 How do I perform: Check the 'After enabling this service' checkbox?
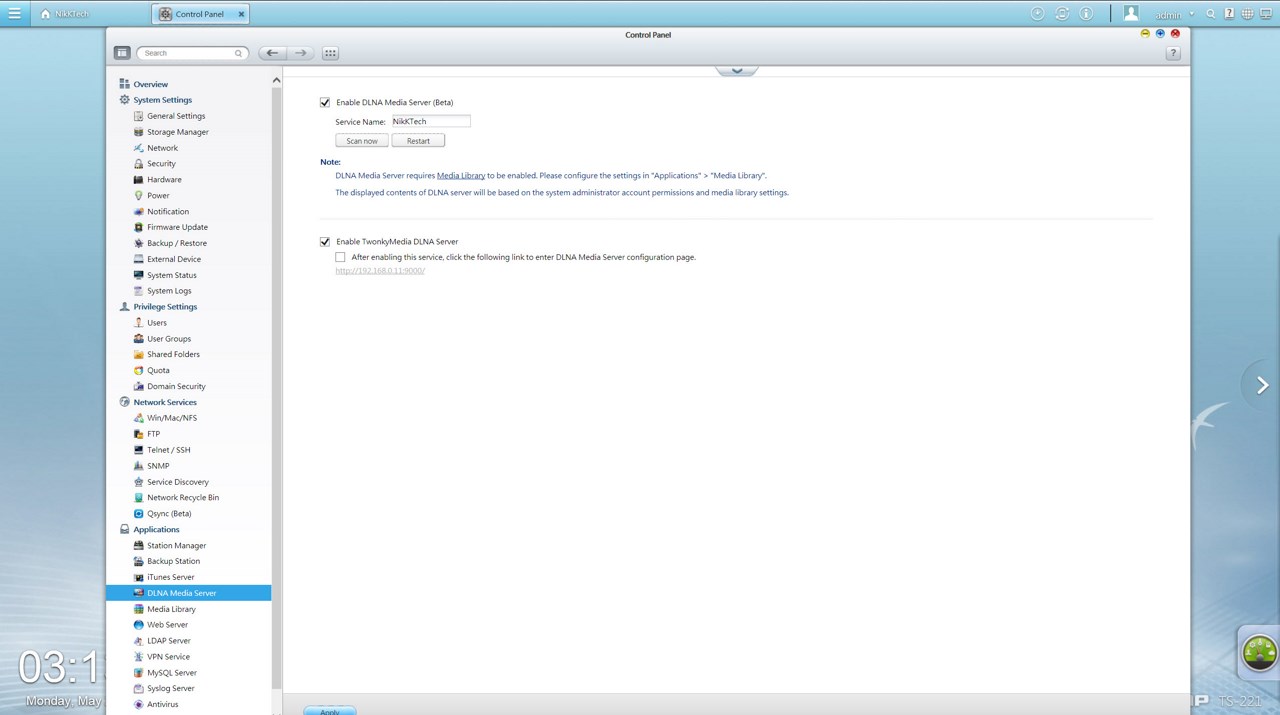coord(340,257)
